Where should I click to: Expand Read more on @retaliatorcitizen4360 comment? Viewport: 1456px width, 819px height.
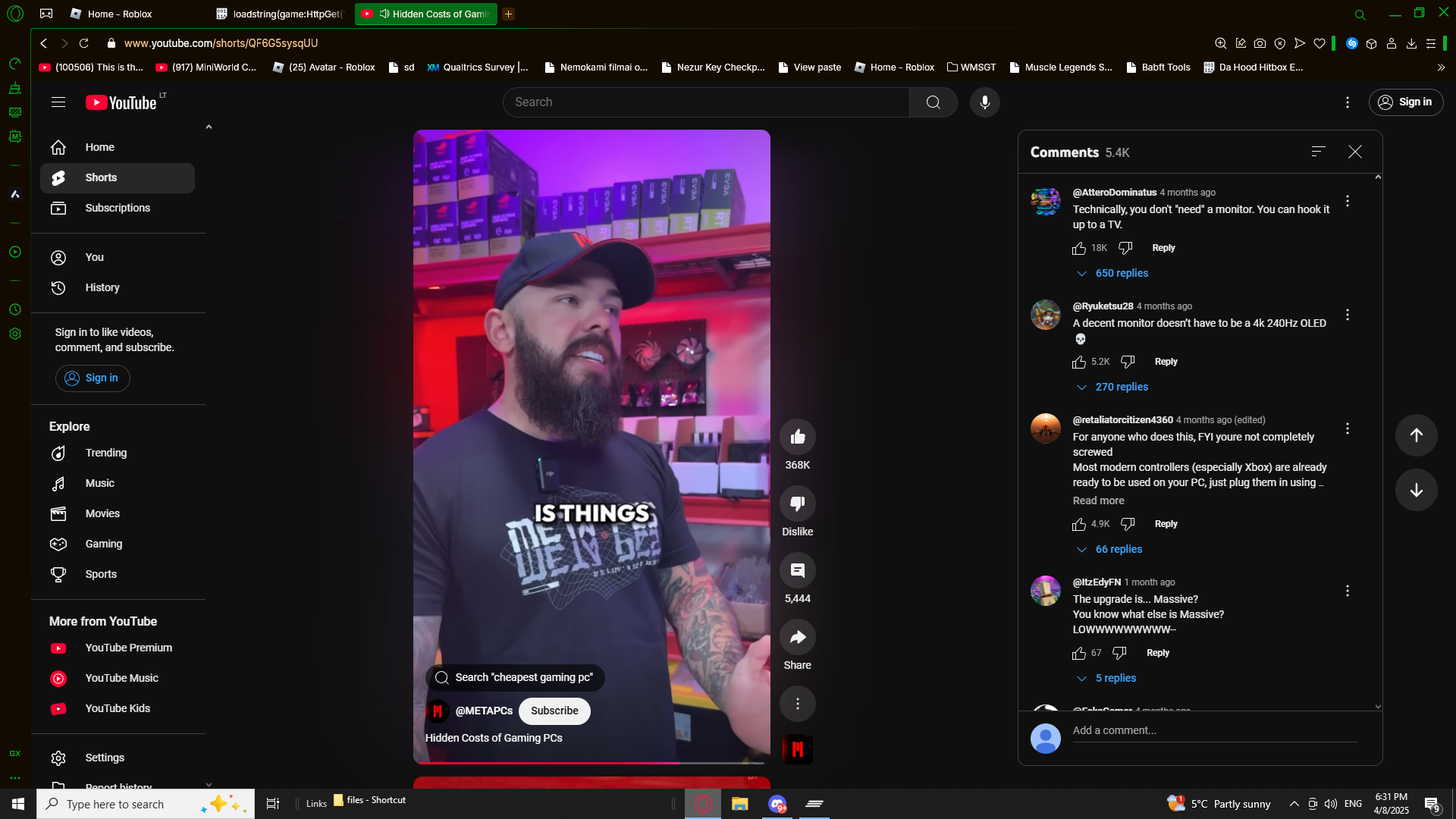pyautogui.click(x=1098, y=500)
